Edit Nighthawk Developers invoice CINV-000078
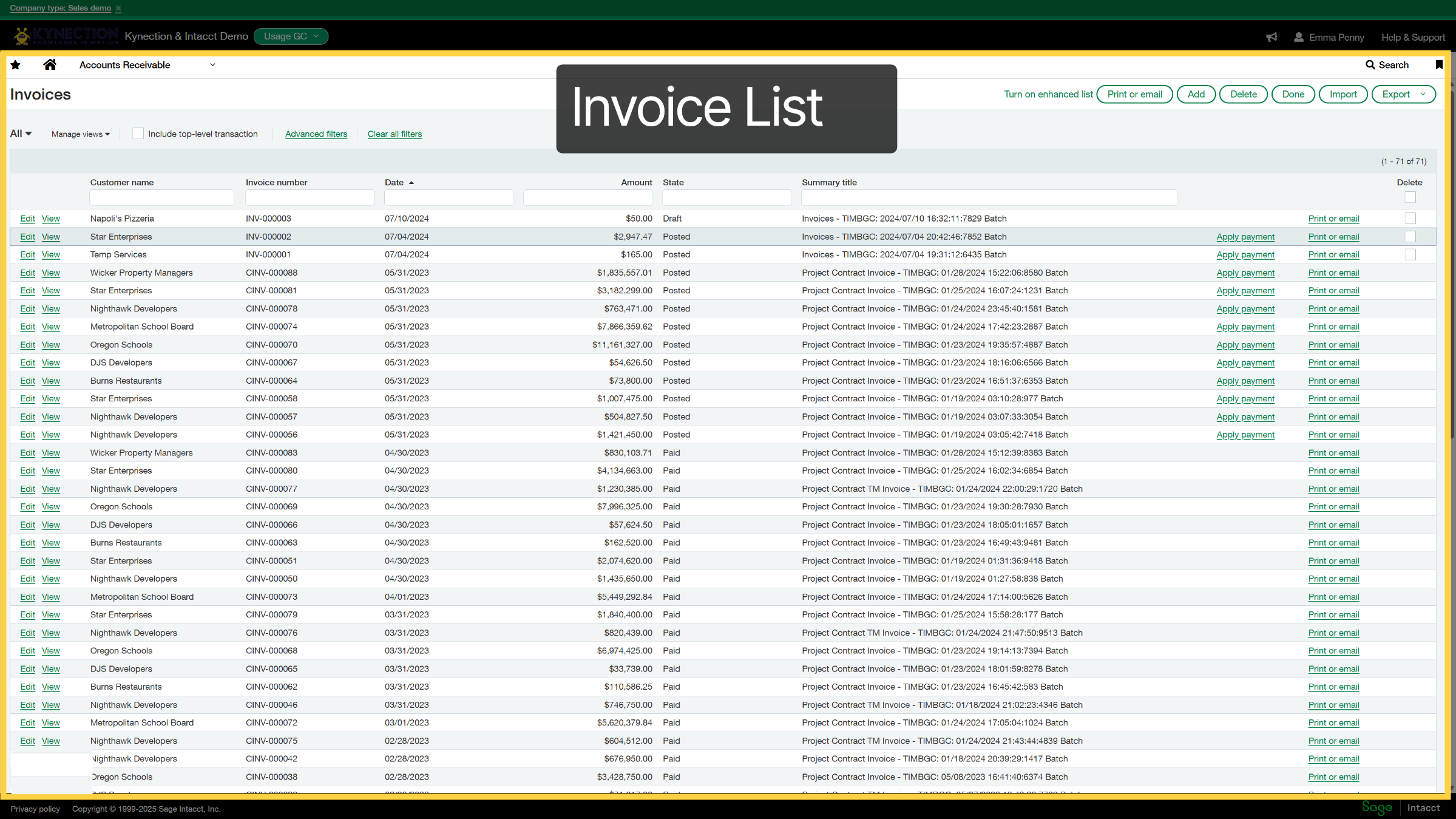Image resolution: width=1456 pixels, height=819 pixels. tap(28, 309)
